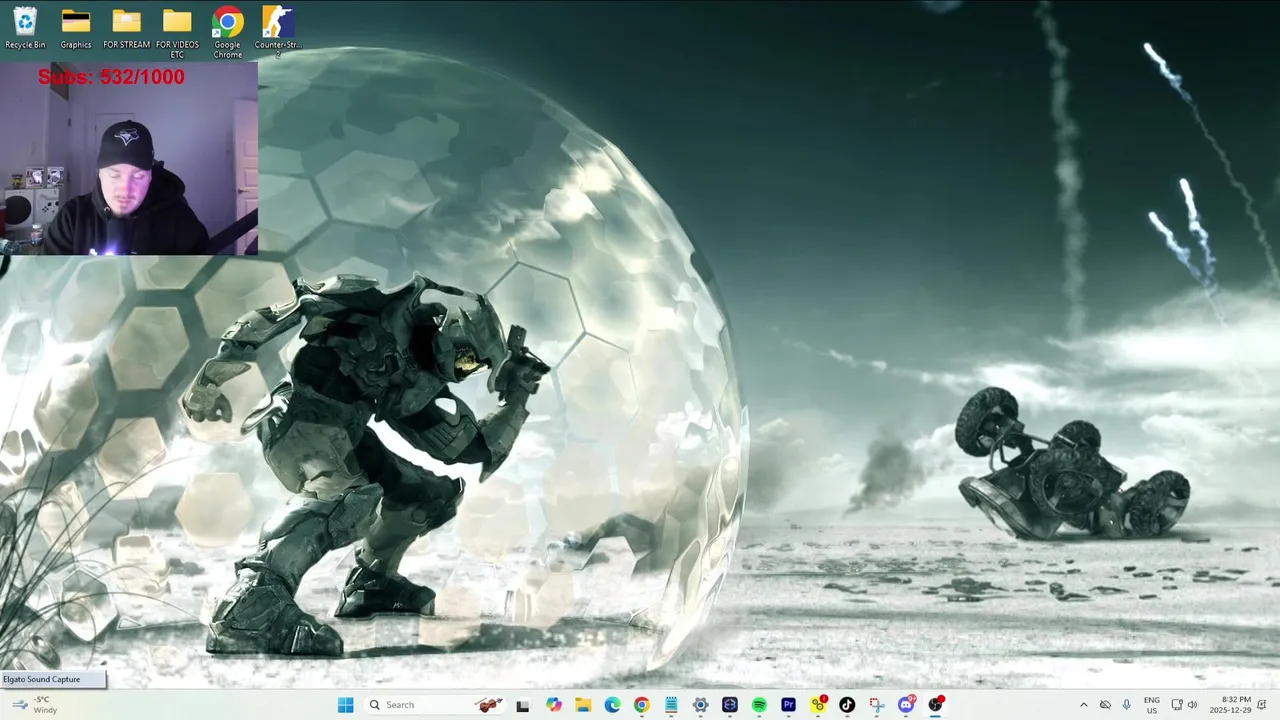Viewport: 1280px width, 720px height.
Task: Select the FOR STREAM desktop folder
Action: (x=126, y=28)
